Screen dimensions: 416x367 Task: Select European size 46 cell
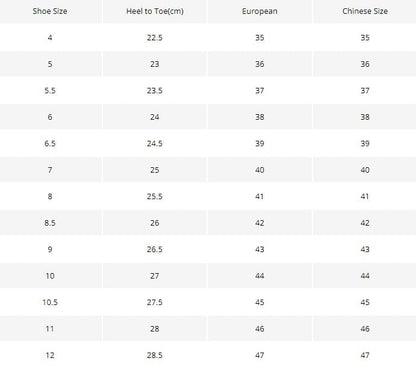(260, 329)
